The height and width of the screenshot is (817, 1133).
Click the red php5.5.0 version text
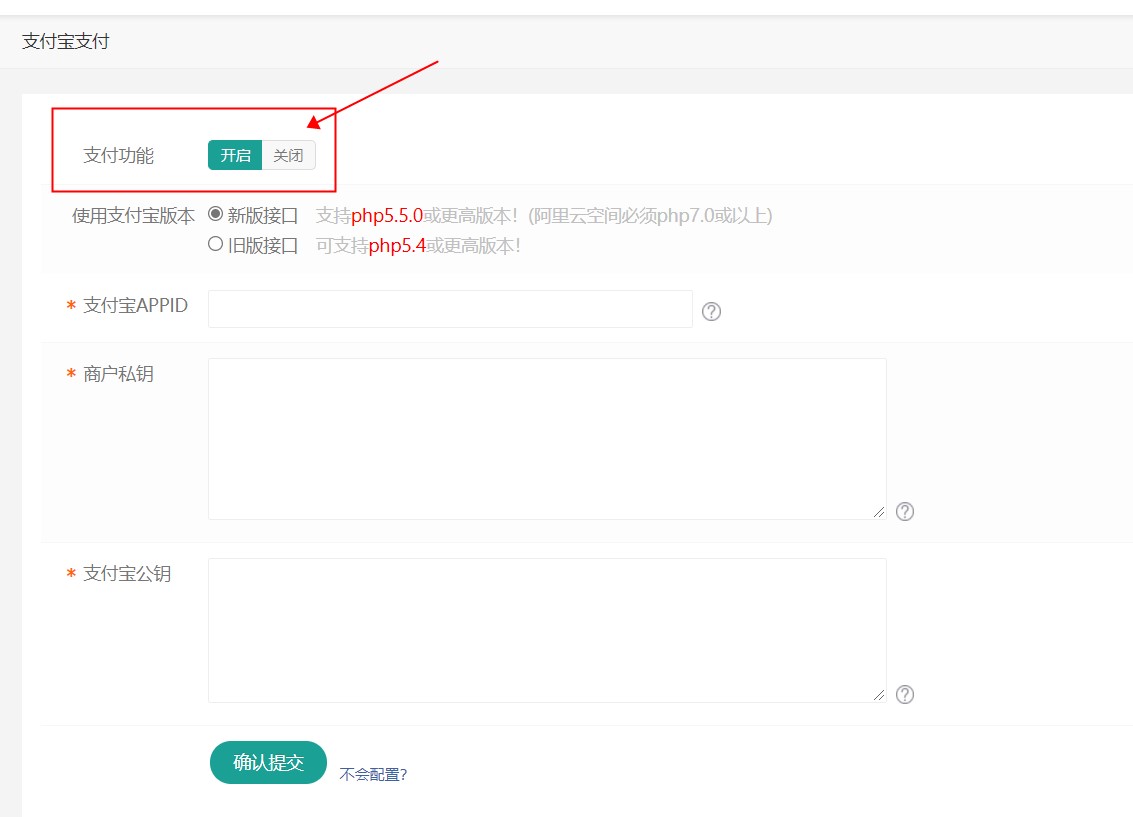click(x=387, y=215)
